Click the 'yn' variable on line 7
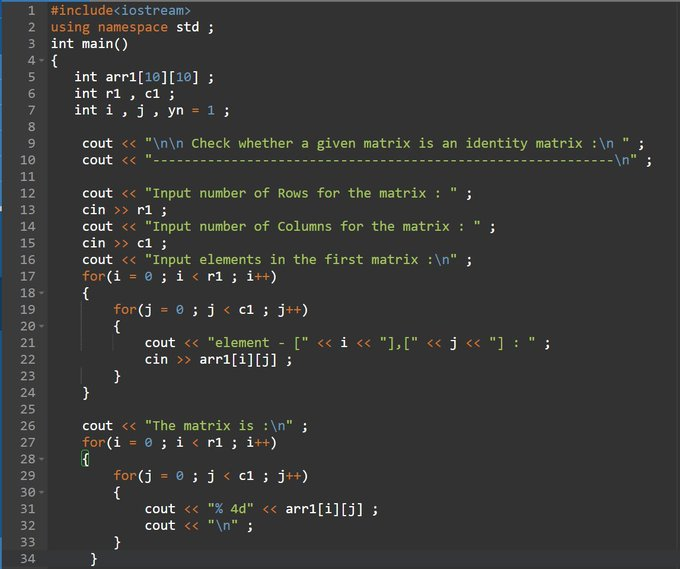 pyautogui.click(x=176, y=111)
